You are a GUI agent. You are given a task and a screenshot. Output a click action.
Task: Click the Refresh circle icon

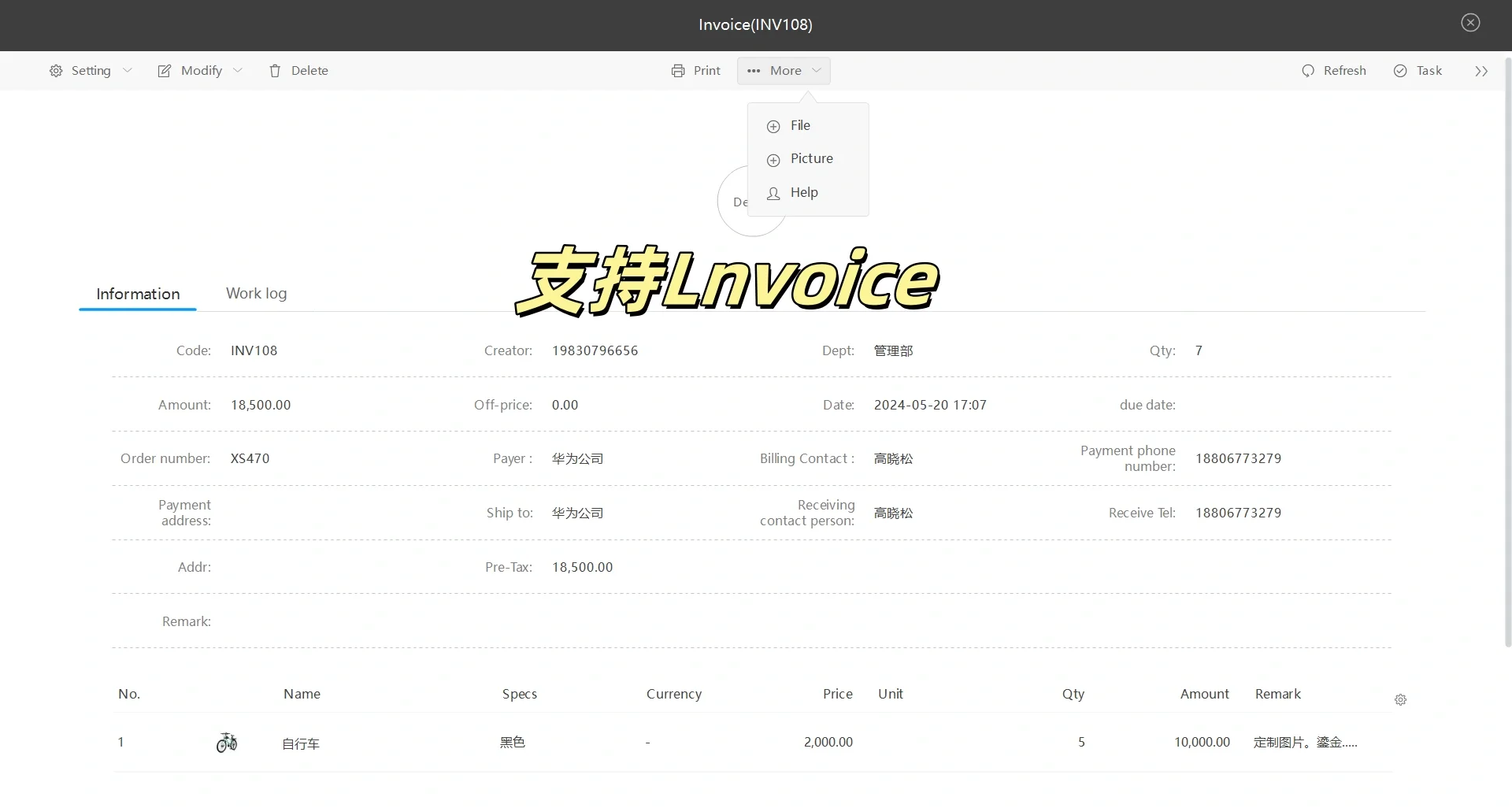pyautogui.click(x=1308, y=70)
